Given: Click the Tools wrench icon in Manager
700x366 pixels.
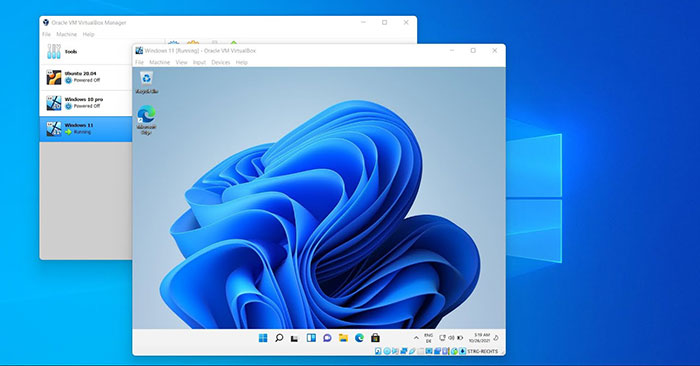Looking at the screenshot, I should pyautogui.click(x=54, y=52).
